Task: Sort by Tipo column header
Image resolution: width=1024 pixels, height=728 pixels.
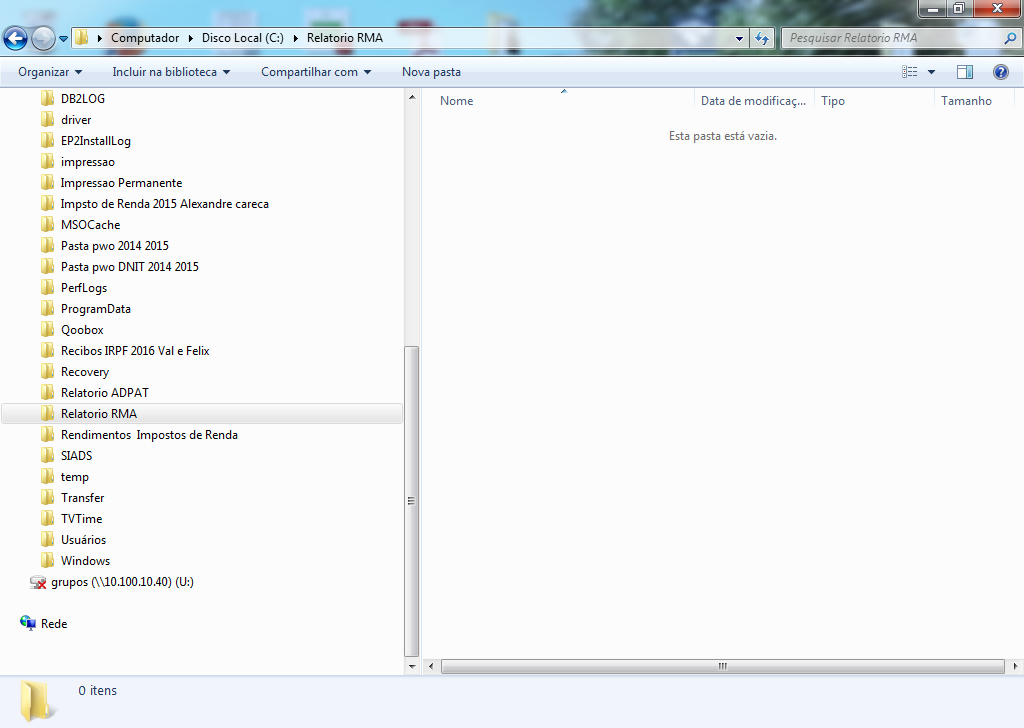Action: click(x=833, y=101)
